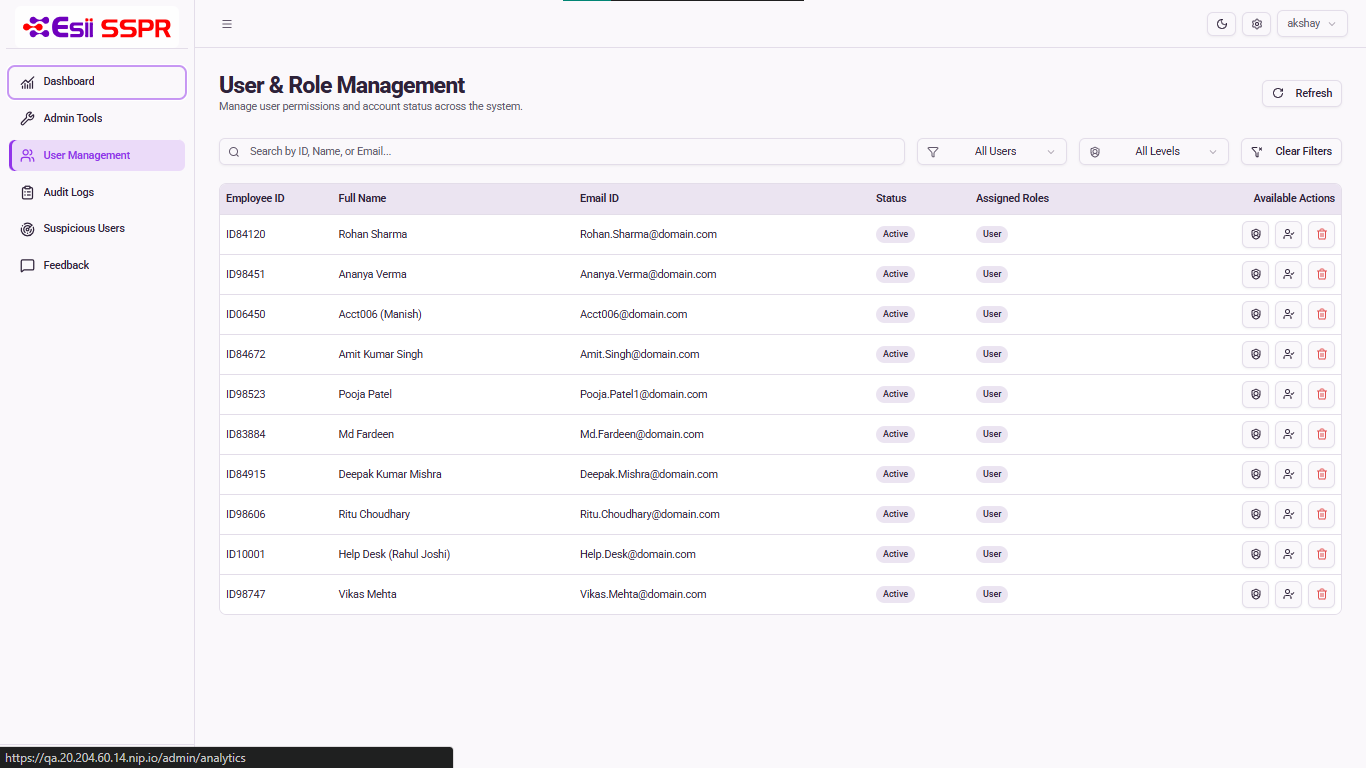Open the All Users filter dropdown

[992, 151]
